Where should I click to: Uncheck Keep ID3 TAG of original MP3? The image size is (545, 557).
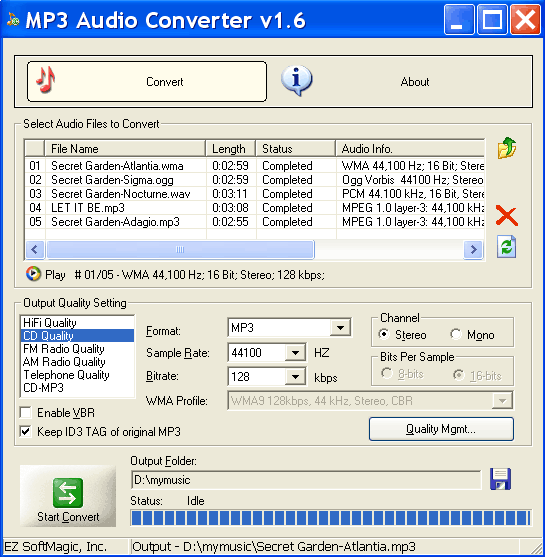point(26,432)
